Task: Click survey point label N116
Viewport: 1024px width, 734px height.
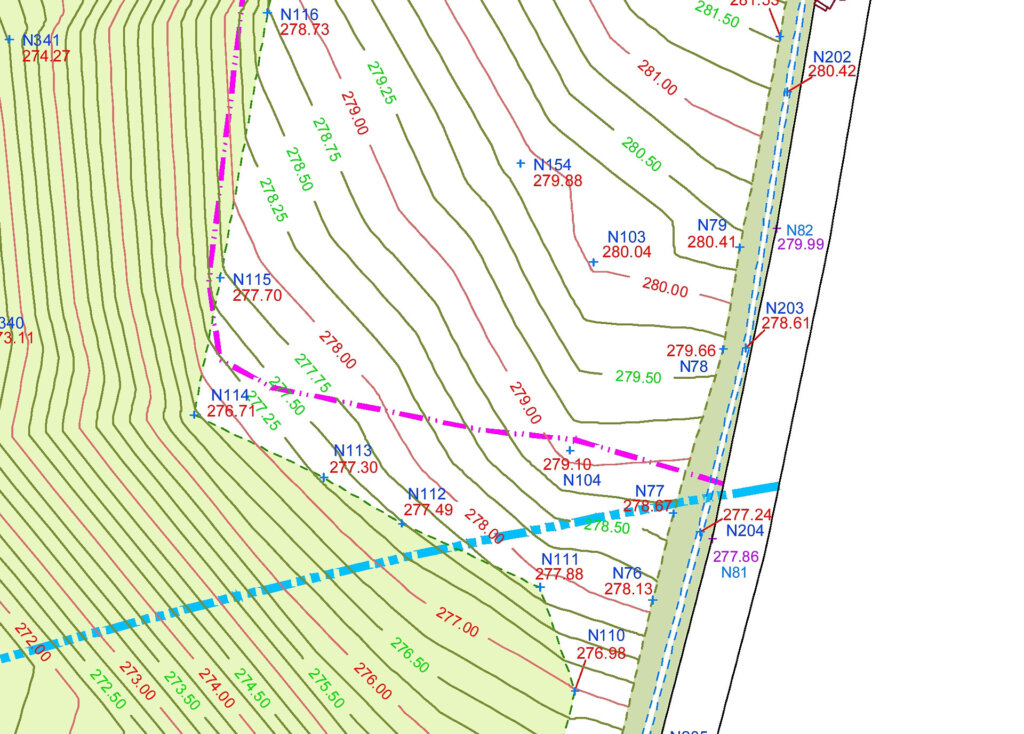Action: click(x=299, y=14)
